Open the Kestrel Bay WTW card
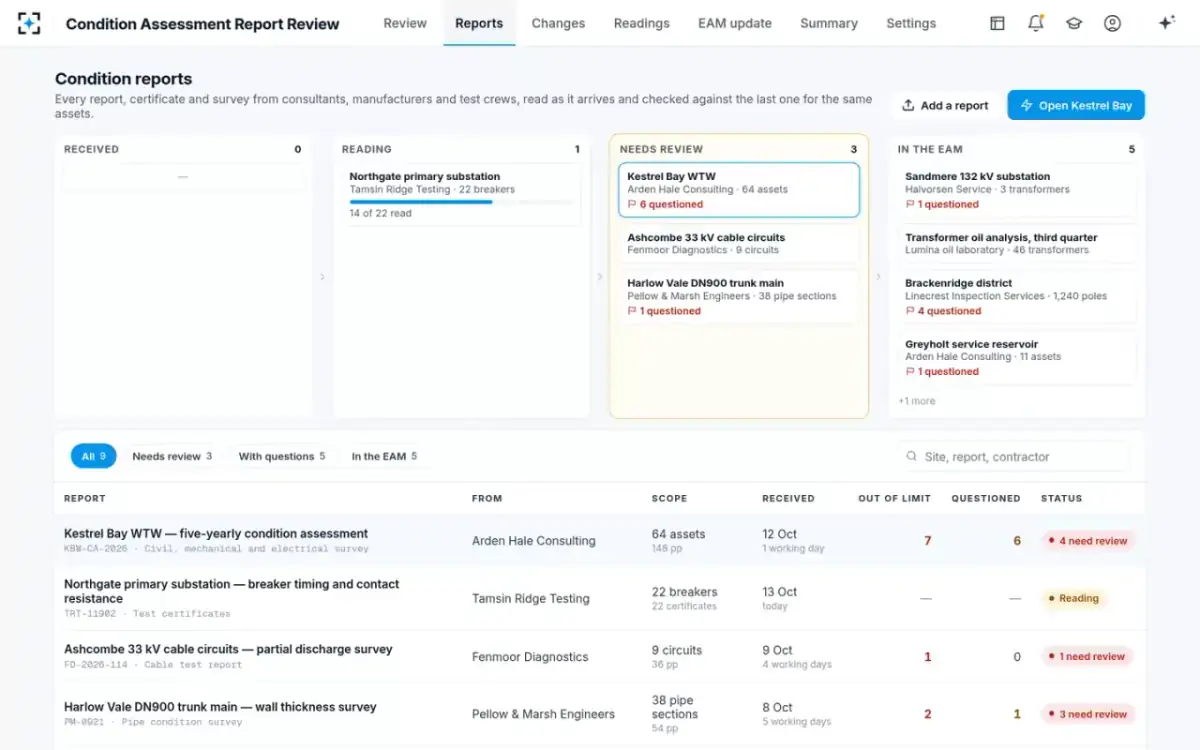 tap(739, 189)
